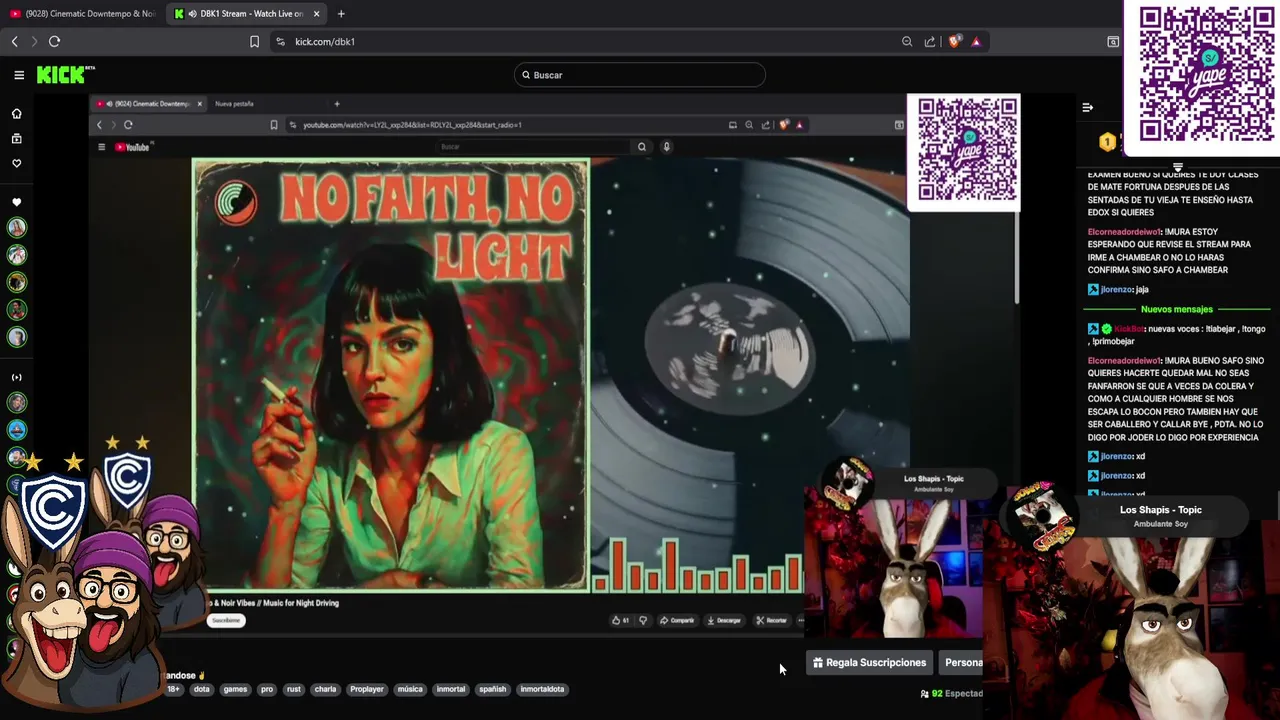Click the 18+ mature content tag
The image size is (1280, 720).
point(174,689)
